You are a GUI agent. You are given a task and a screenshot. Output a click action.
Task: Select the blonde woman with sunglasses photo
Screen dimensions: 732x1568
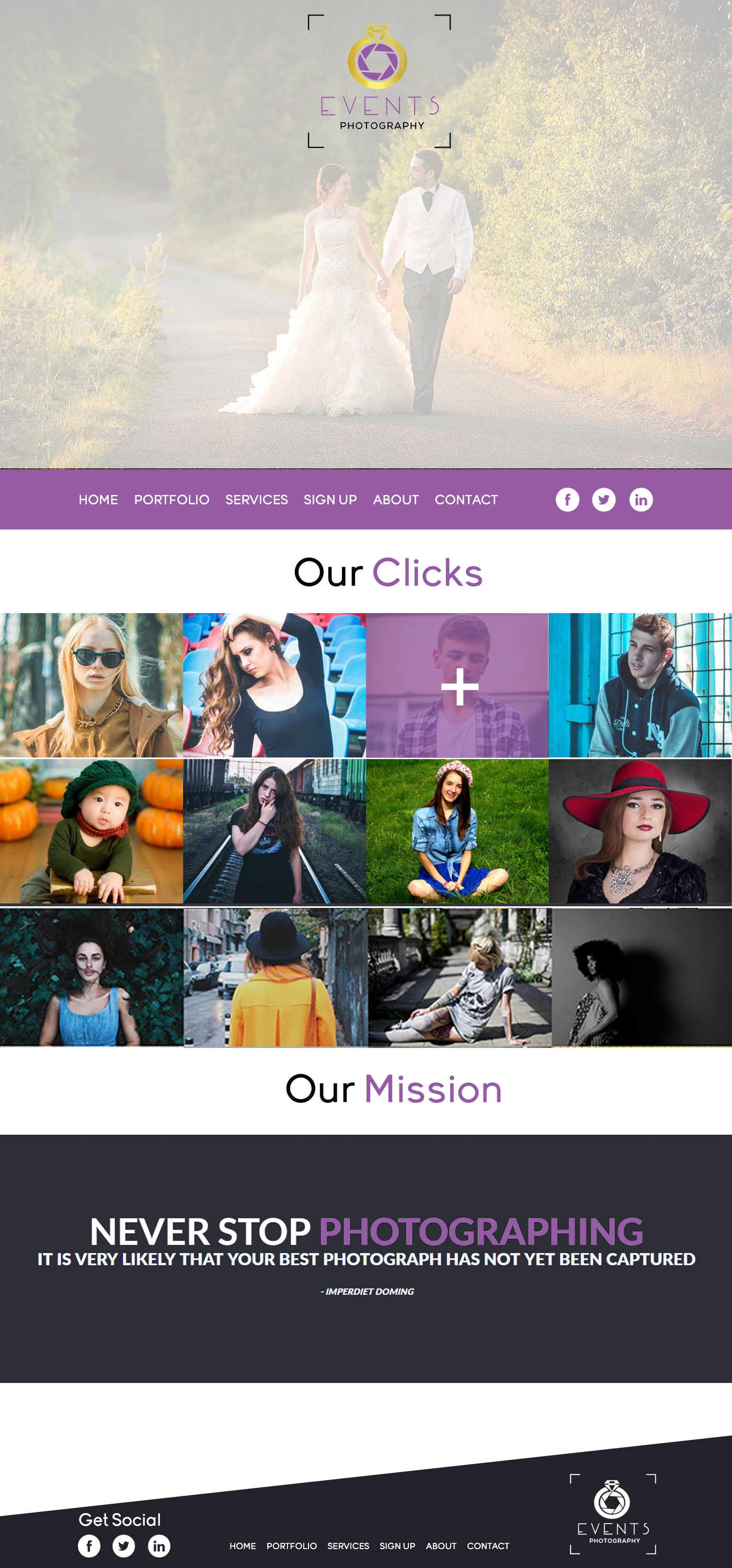tap(92, 685)
